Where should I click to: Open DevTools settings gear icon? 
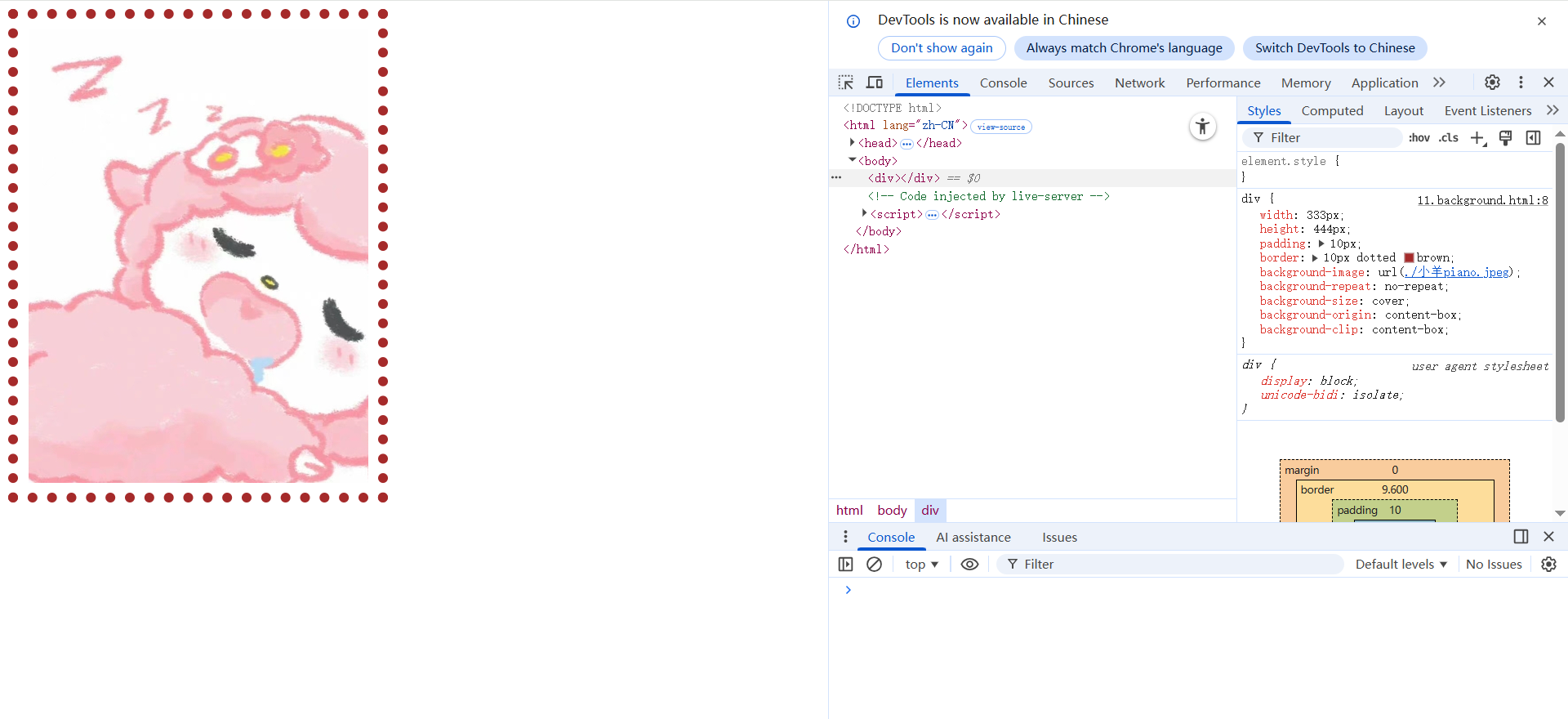pos(1492,83)
